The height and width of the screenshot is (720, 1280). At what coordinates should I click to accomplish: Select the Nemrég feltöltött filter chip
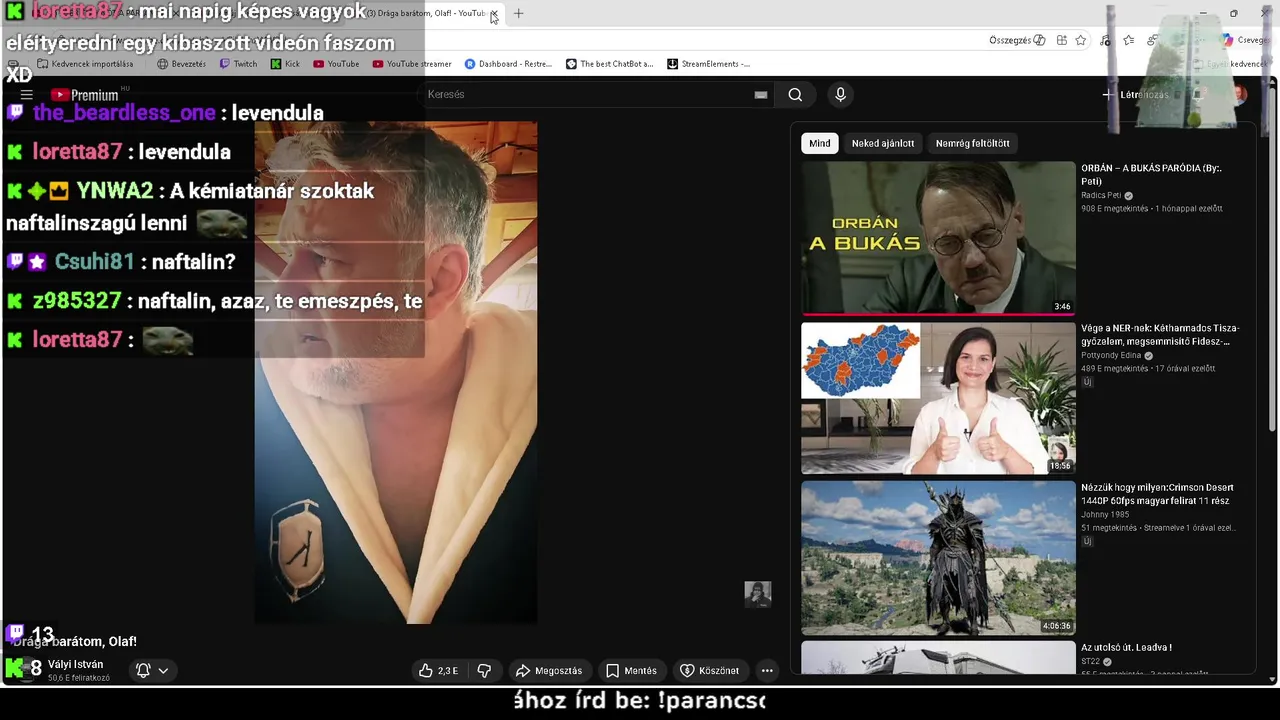[972, 143]
